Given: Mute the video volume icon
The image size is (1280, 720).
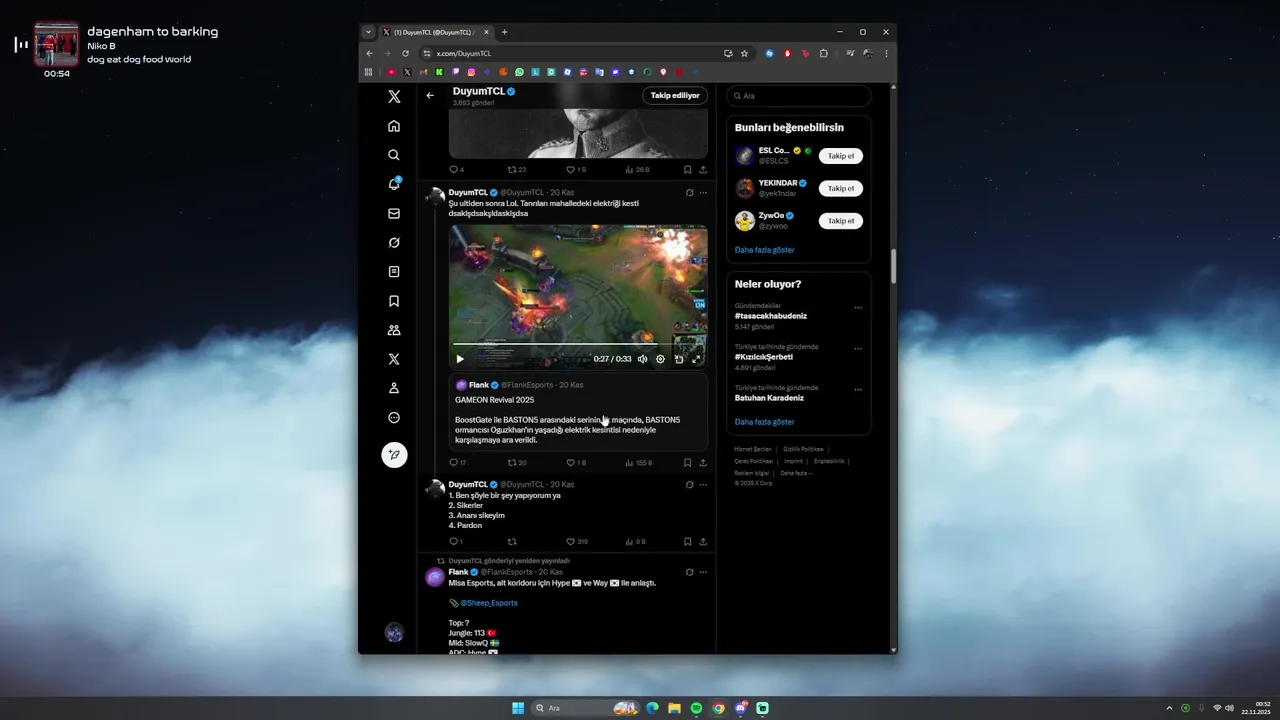Looking at the screenshot, I should coord(643,359).
